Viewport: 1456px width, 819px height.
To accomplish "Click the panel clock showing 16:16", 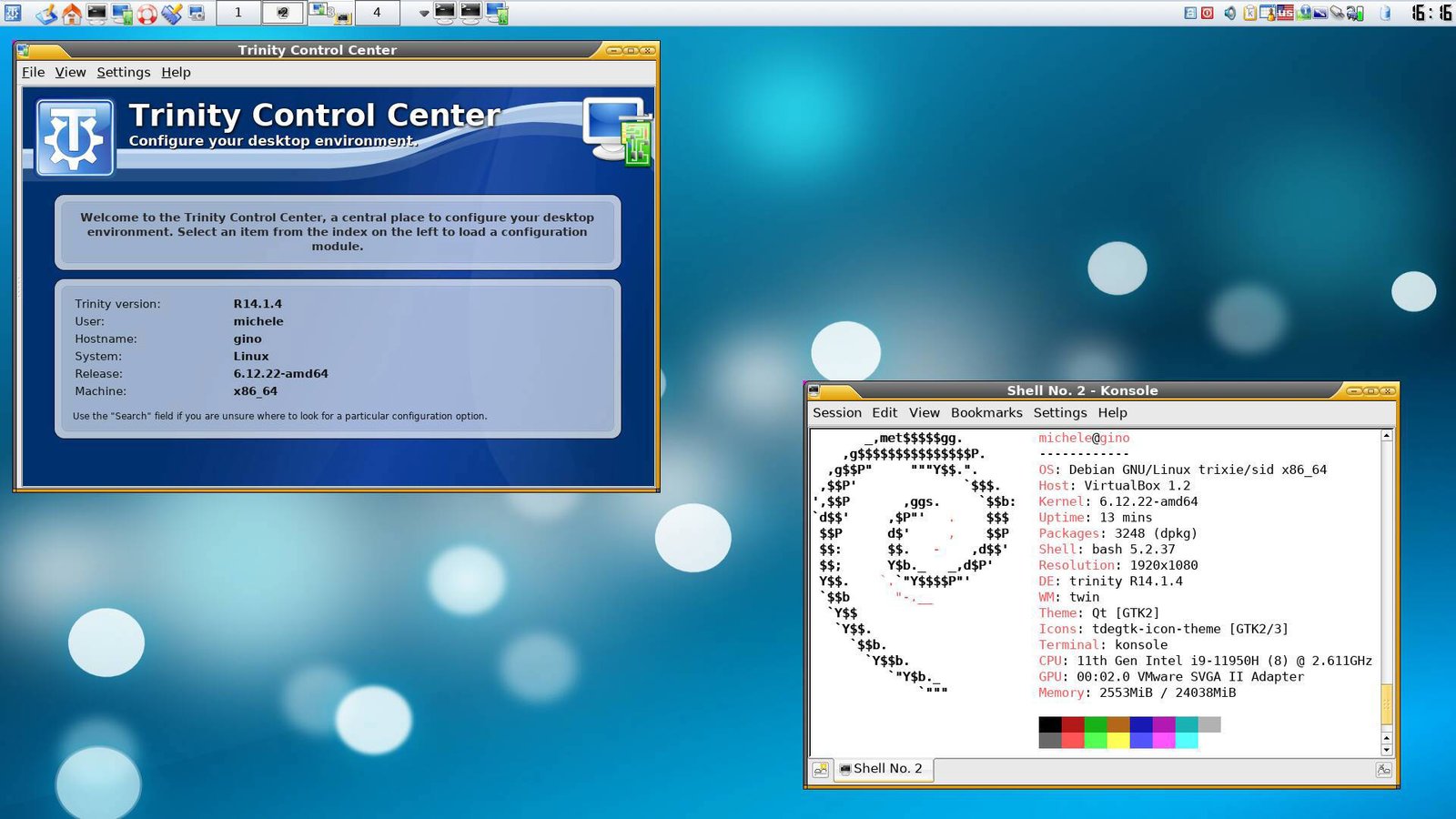I will coord(1431,13).
